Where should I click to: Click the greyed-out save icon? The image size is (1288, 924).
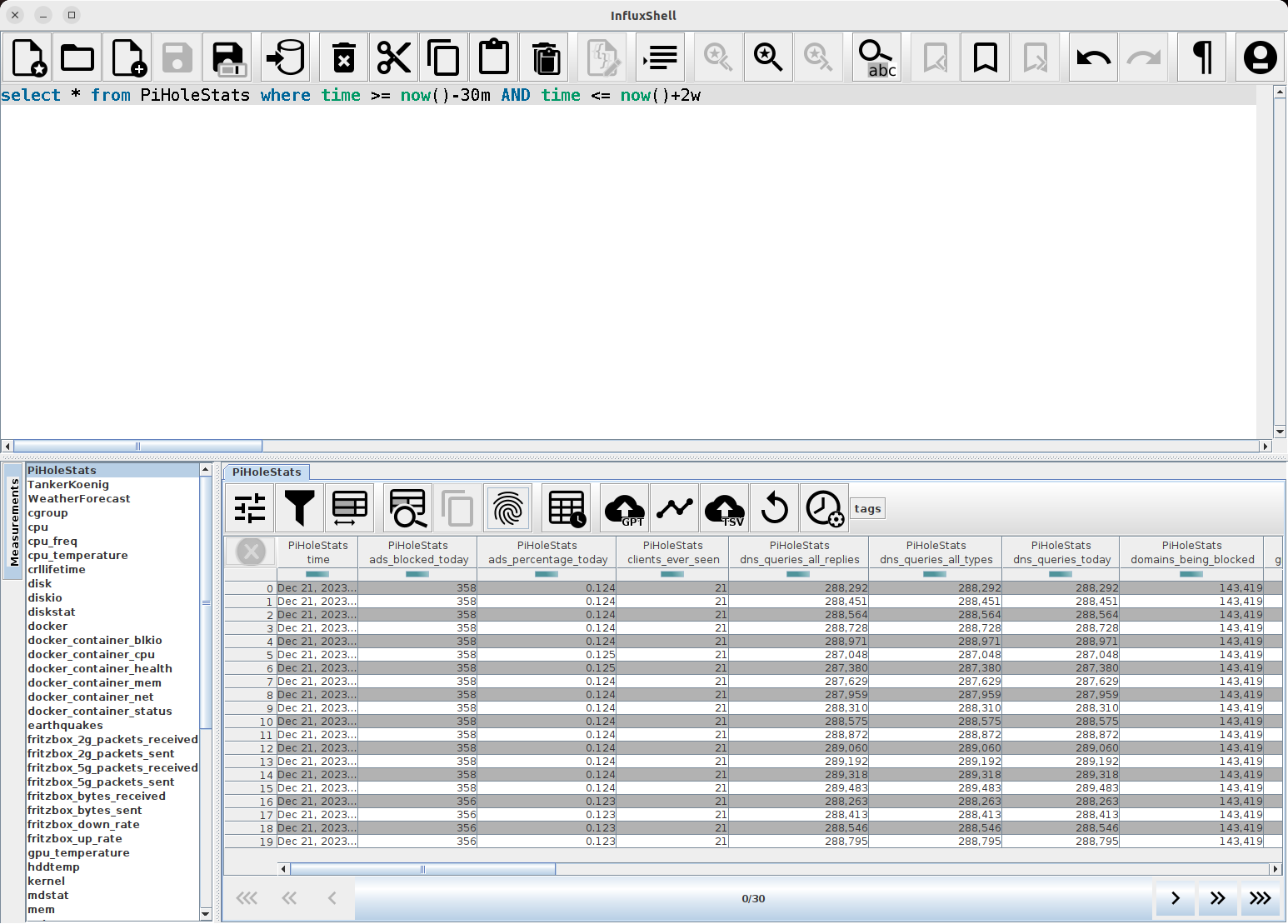pyautogui.click(x=177, y=57)
